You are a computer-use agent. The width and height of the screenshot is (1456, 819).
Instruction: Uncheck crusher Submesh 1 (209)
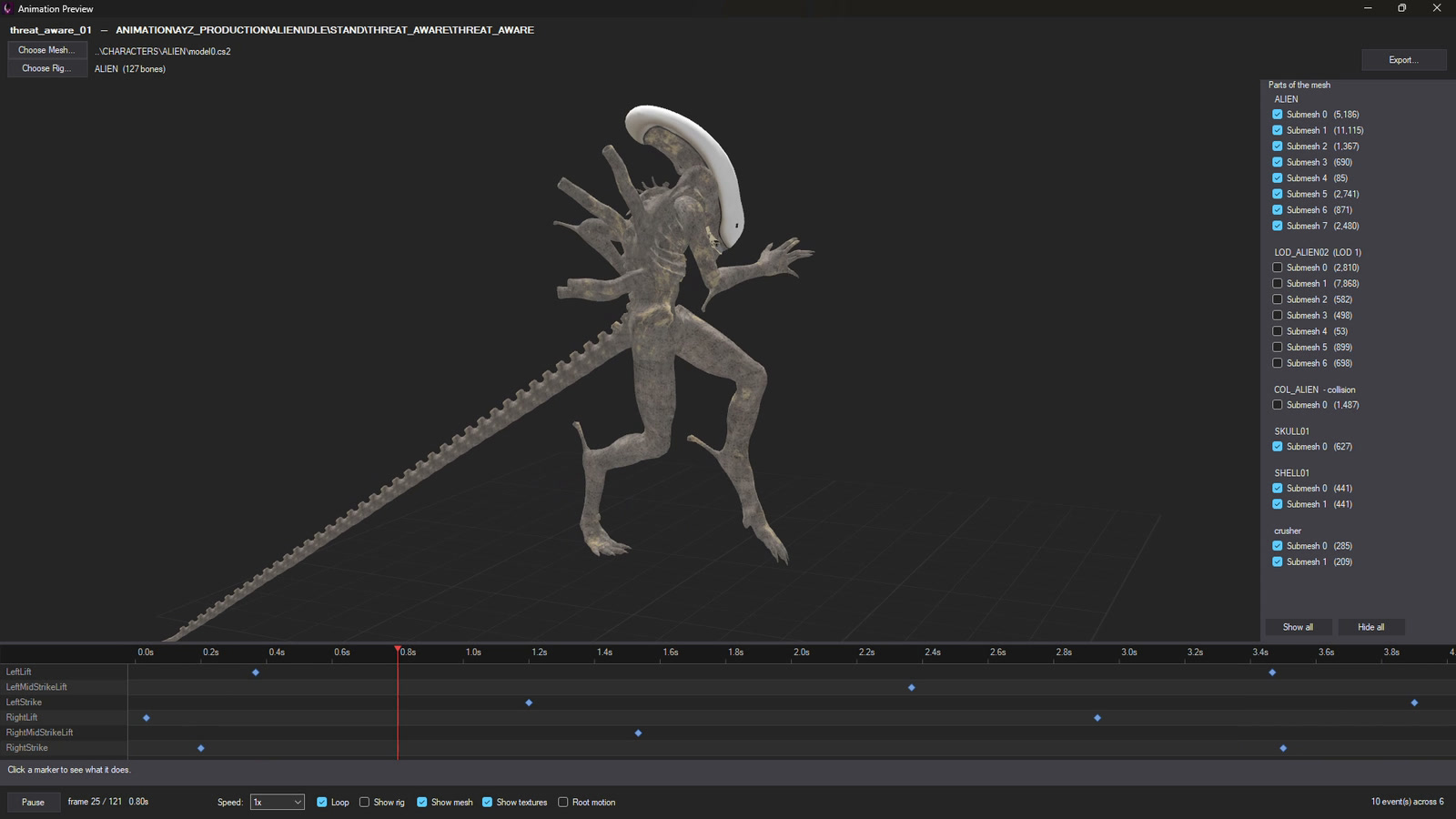tap(1278, 562)
